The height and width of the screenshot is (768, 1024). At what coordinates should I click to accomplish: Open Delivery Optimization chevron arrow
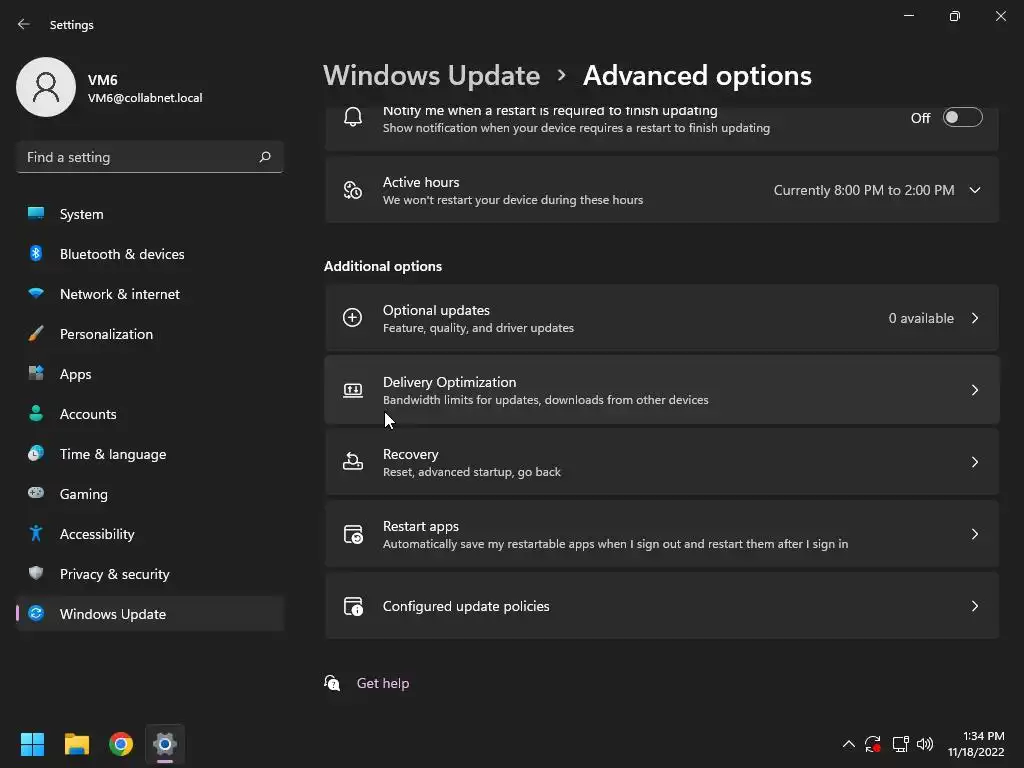click(x=974, y=390)
